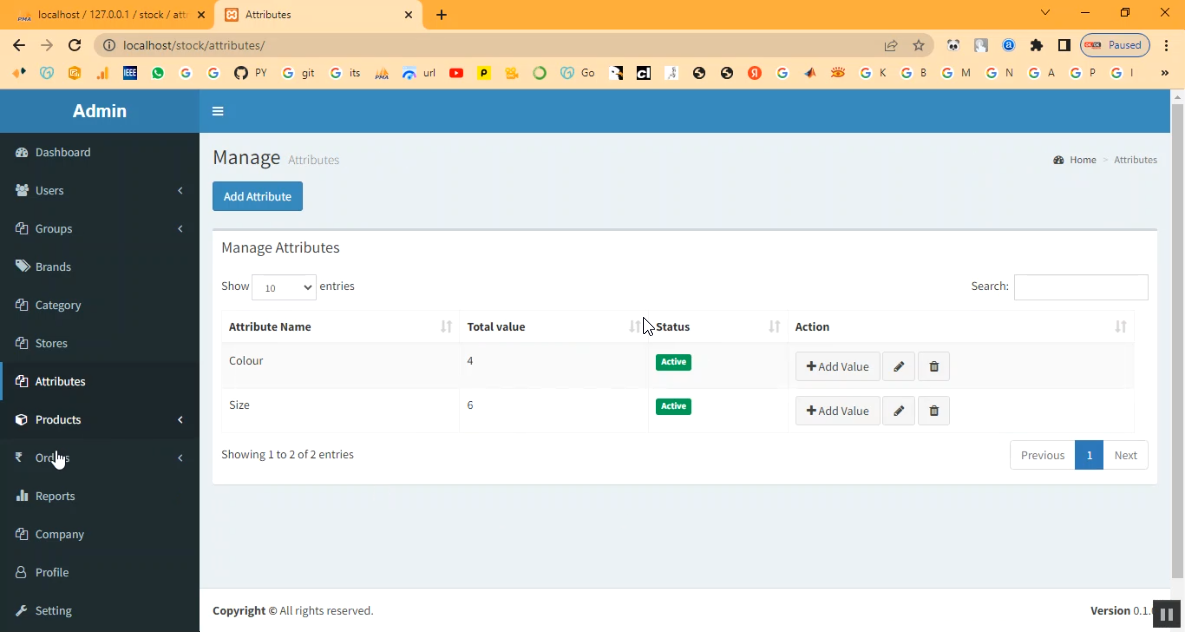
Task: Open the show entries count dropdown
Action: point(284,287)
